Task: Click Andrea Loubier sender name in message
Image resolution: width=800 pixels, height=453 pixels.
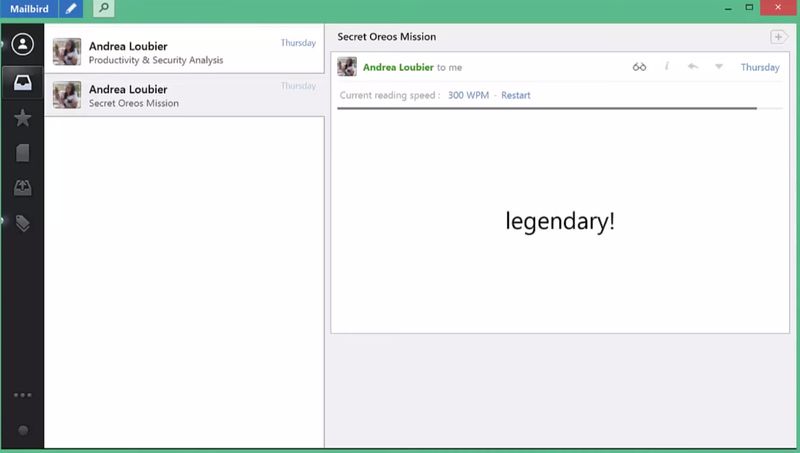Action: [398, 67]
